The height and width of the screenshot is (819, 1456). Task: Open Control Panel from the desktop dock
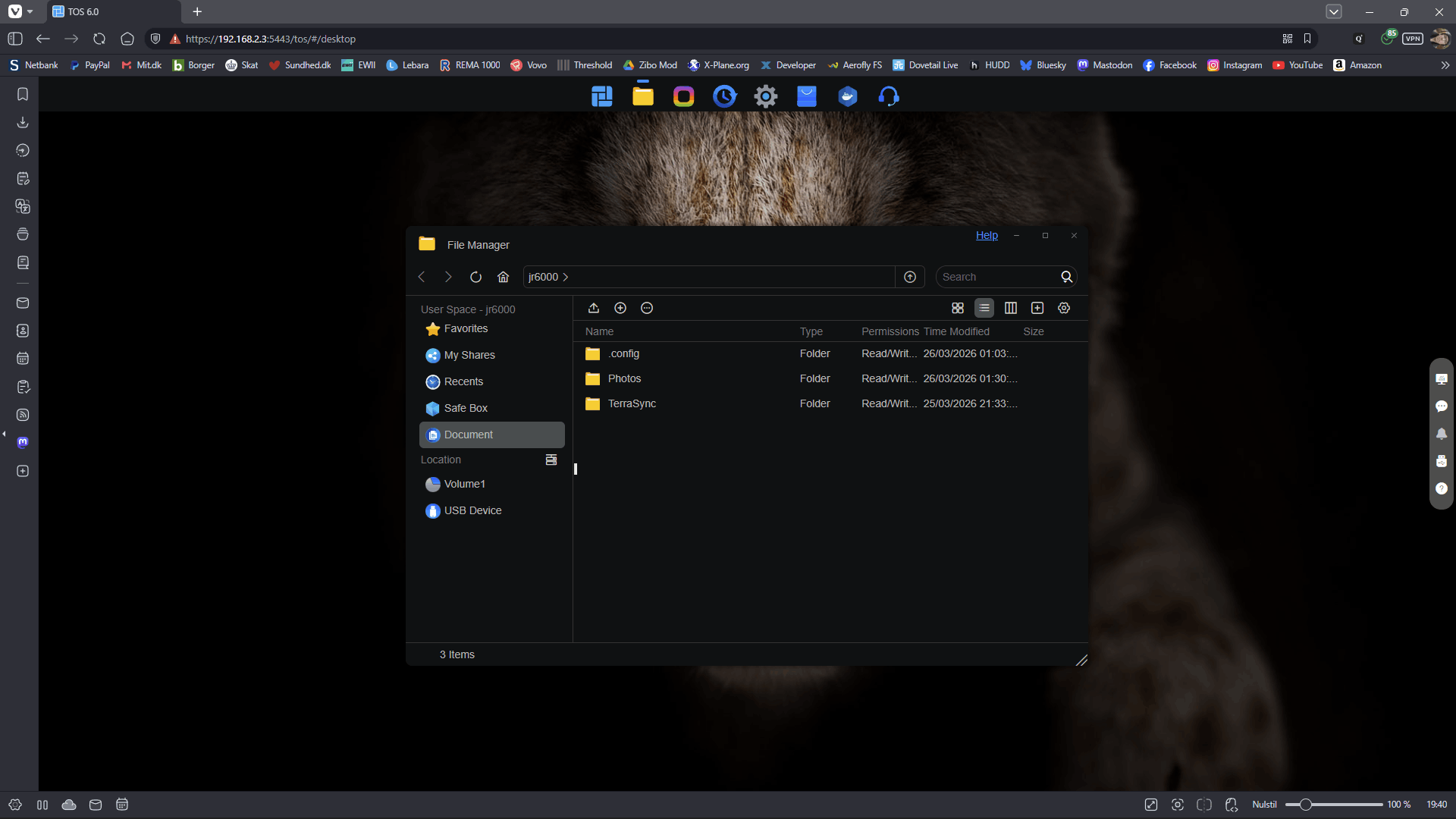point(765,96)
